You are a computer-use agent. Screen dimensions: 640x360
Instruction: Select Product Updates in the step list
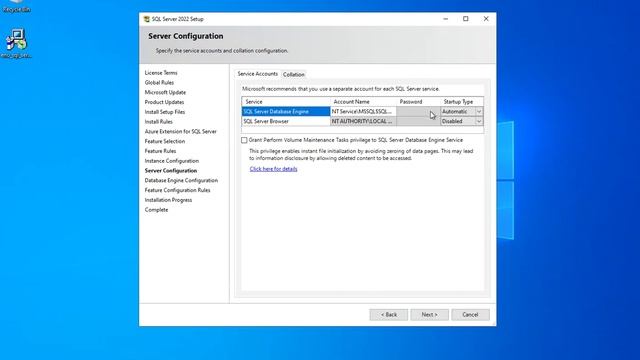tap(164, 102)
